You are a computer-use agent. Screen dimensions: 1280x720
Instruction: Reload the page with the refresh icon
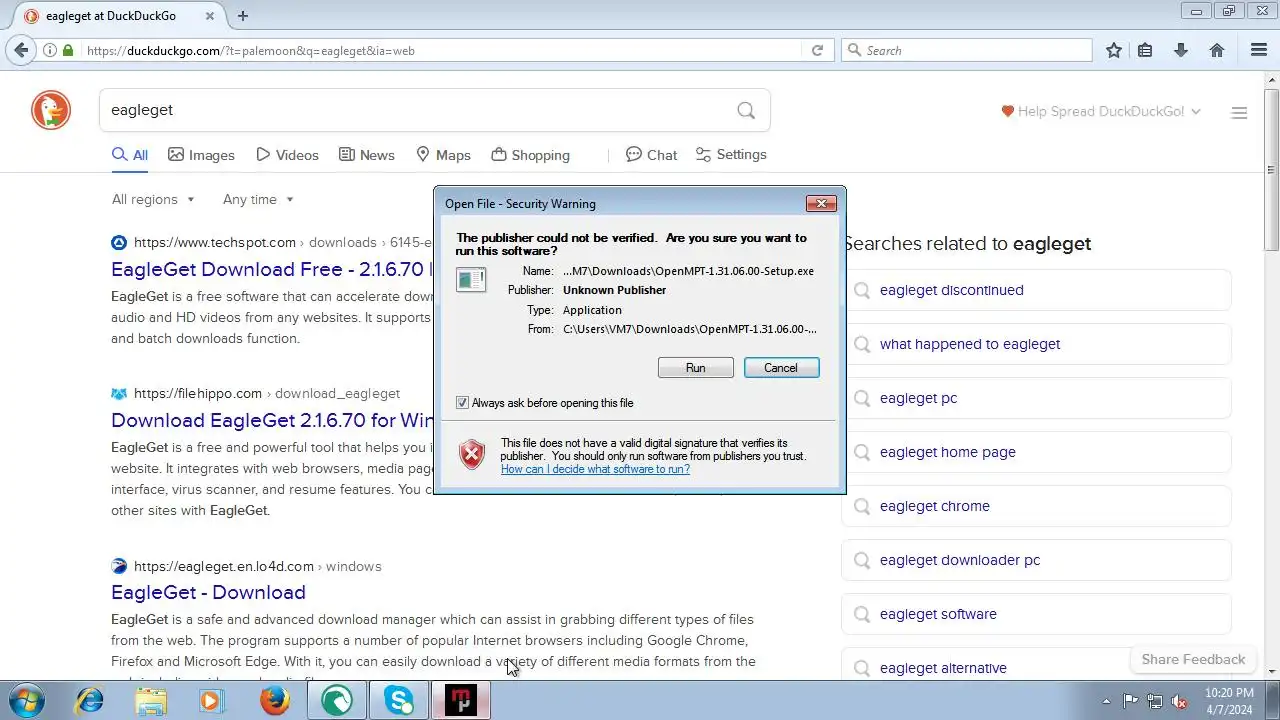(x=817, y=50)
